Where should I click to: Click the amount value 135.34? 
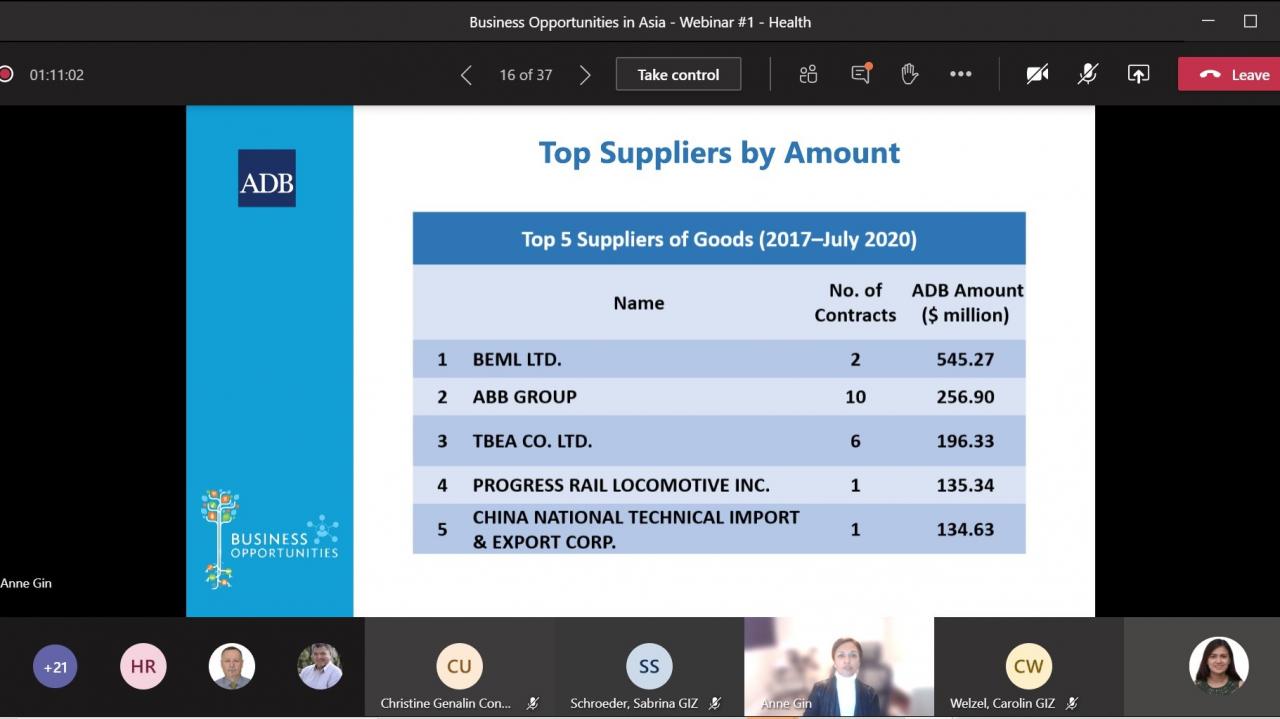pos(965,485)
